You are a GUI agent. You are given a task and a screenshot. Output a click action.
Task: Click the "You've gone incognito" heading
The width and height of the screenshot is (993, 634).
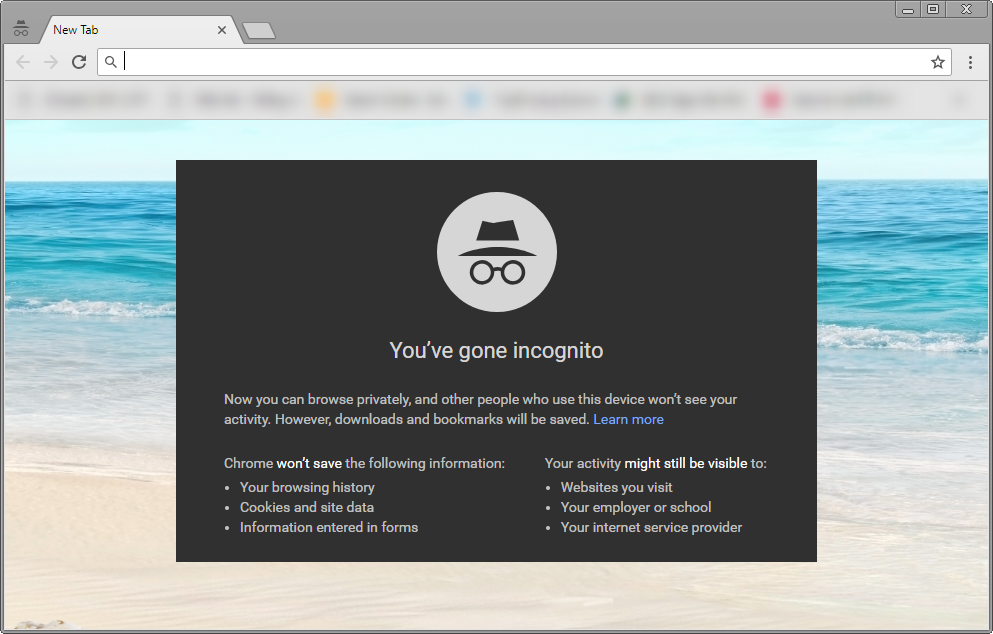496,350
